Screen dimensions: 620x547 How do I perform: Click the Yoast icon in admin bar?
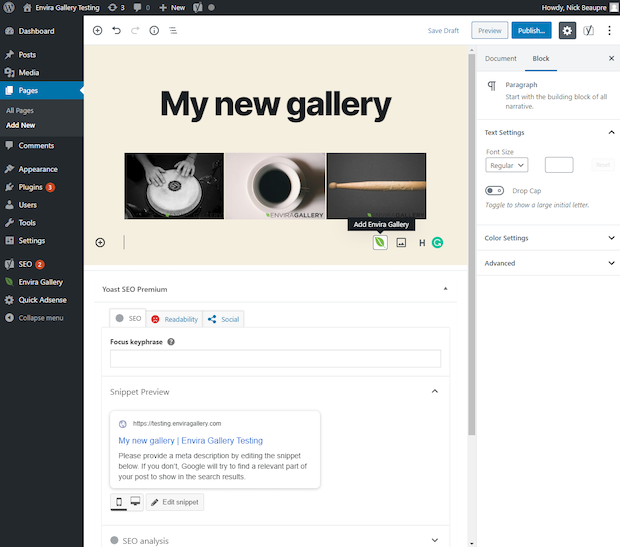[197, 8]
